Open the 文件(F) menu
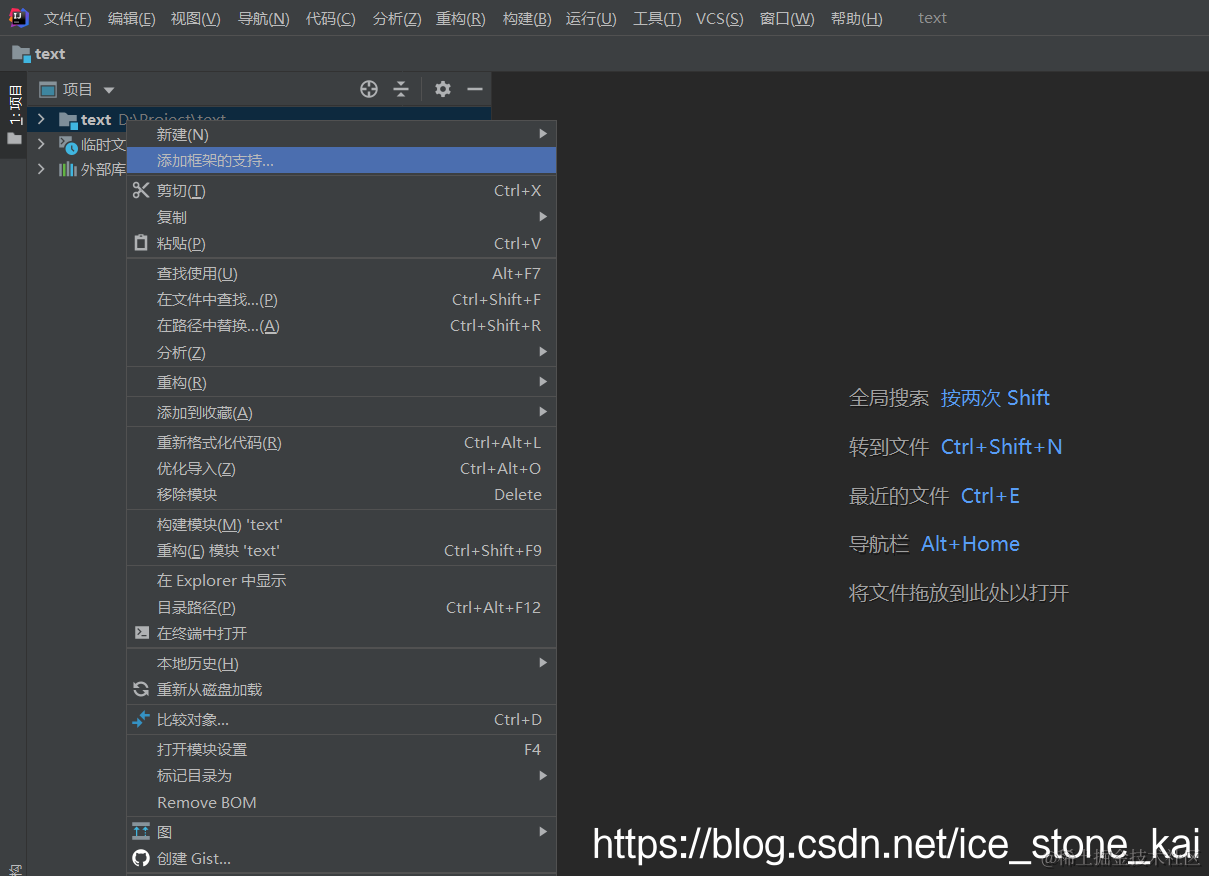The image size is (1209, 876). 68,18
